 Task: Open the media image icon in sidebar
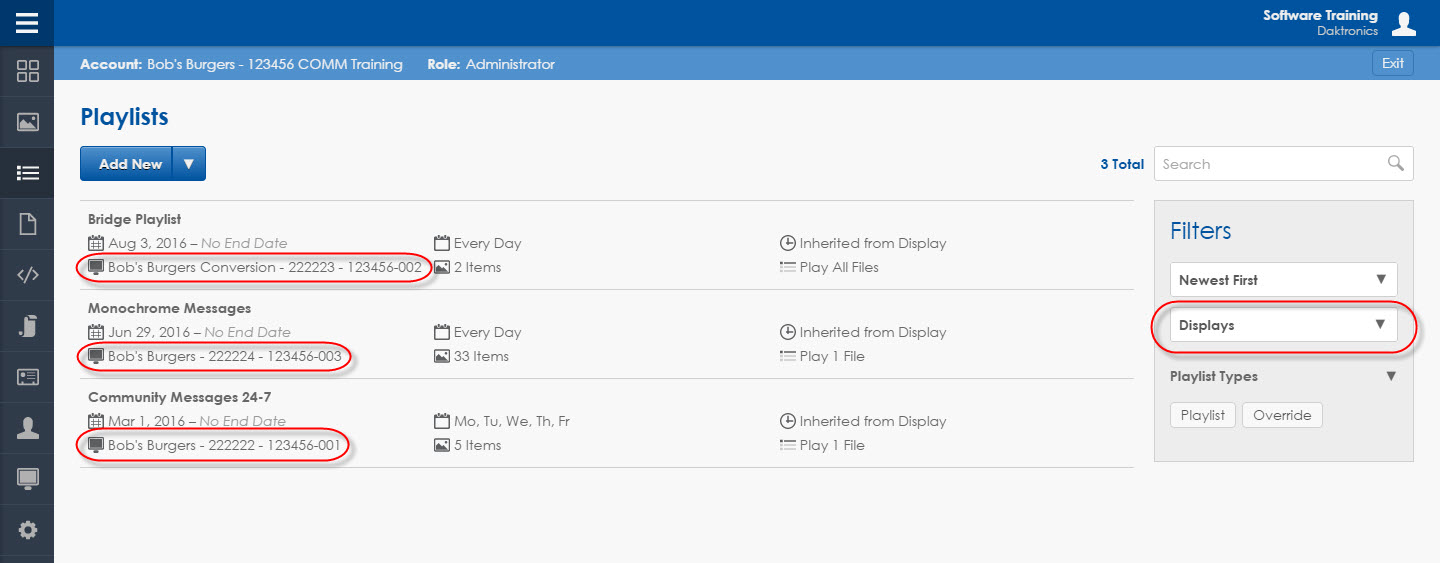point(27,122)
